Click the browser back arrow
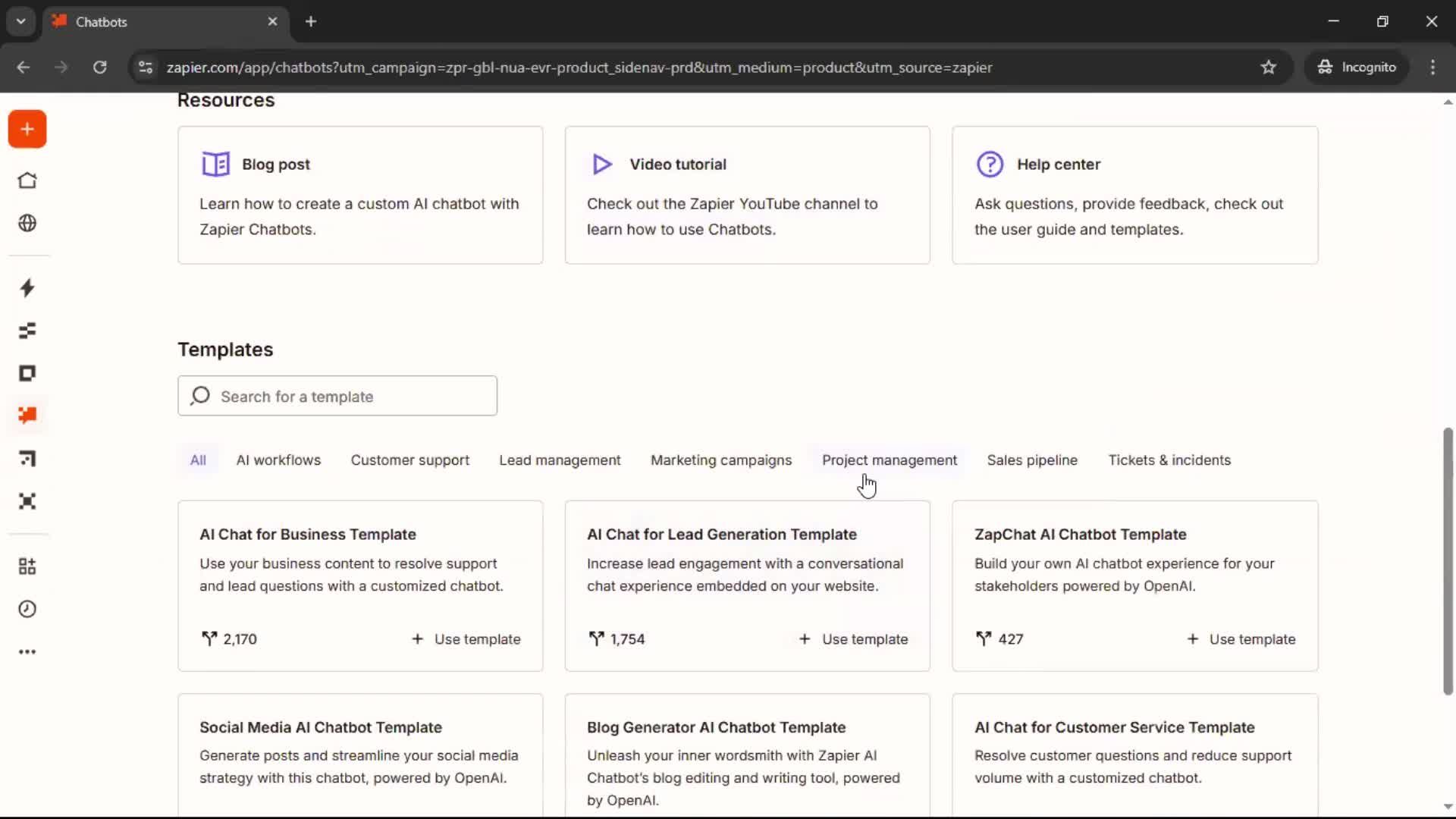 [24, 67]
